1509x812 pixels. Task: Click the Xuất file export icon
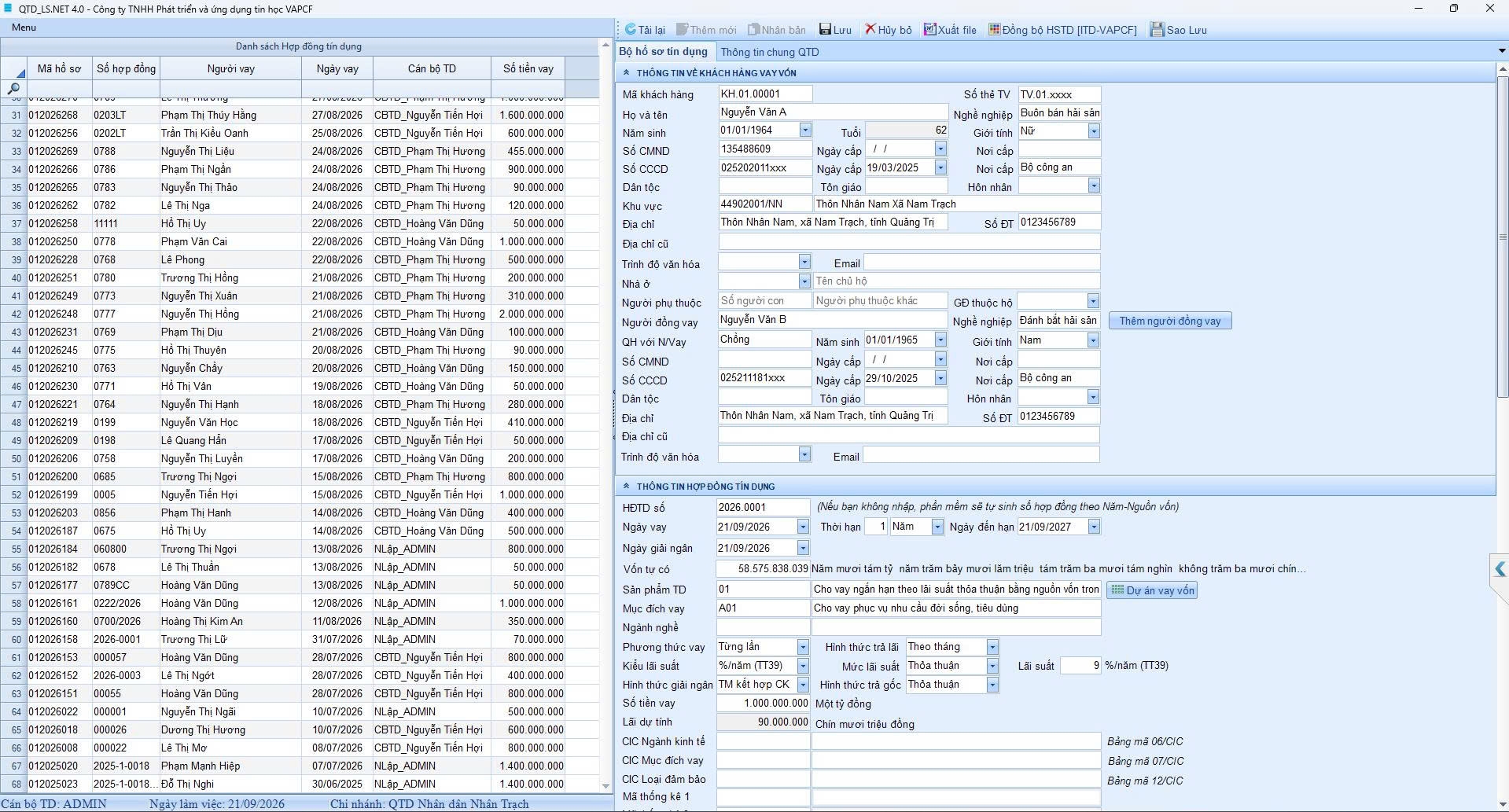coord(929,30)
